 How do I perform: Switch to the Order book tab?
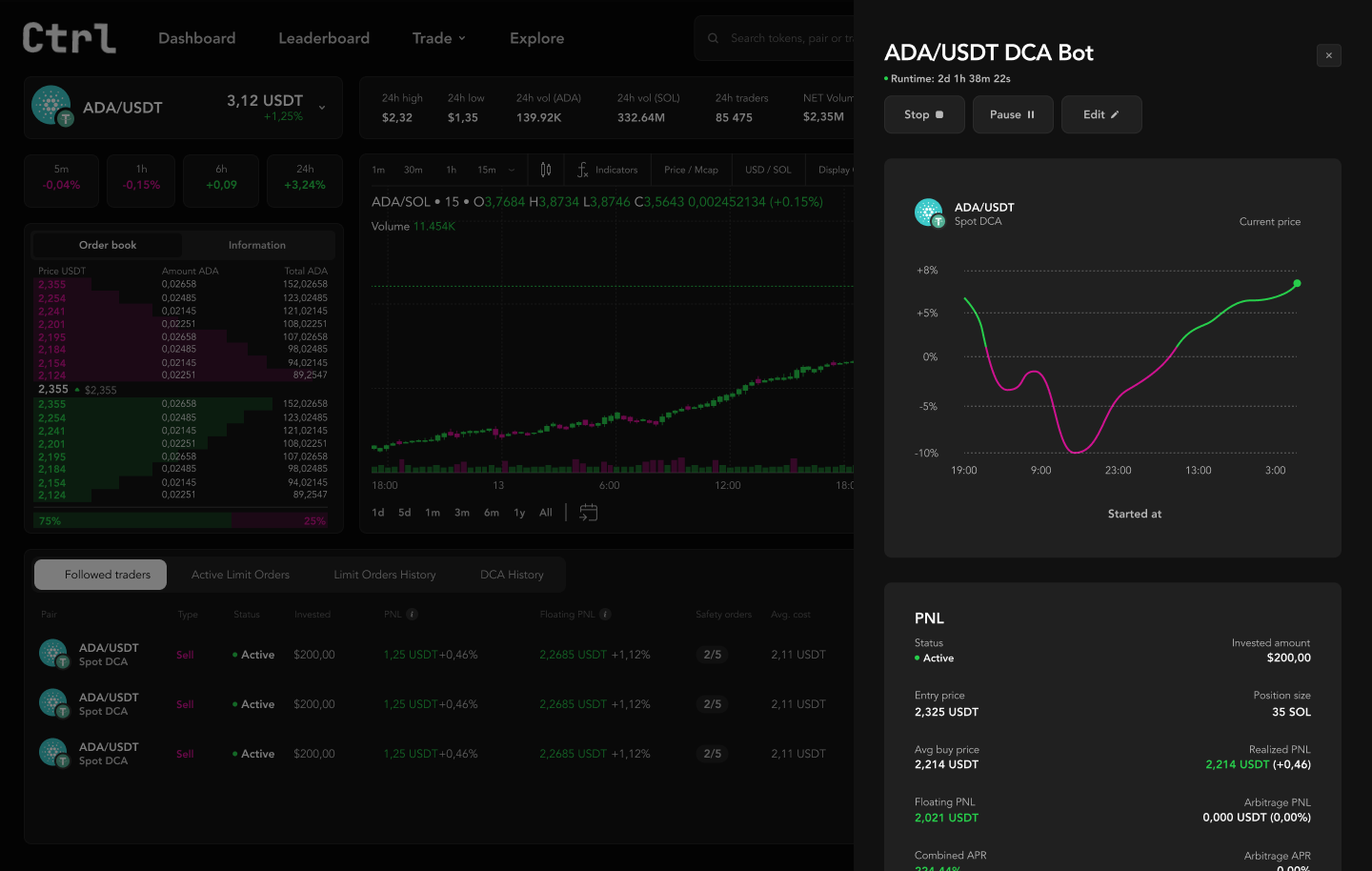[108, 245]
